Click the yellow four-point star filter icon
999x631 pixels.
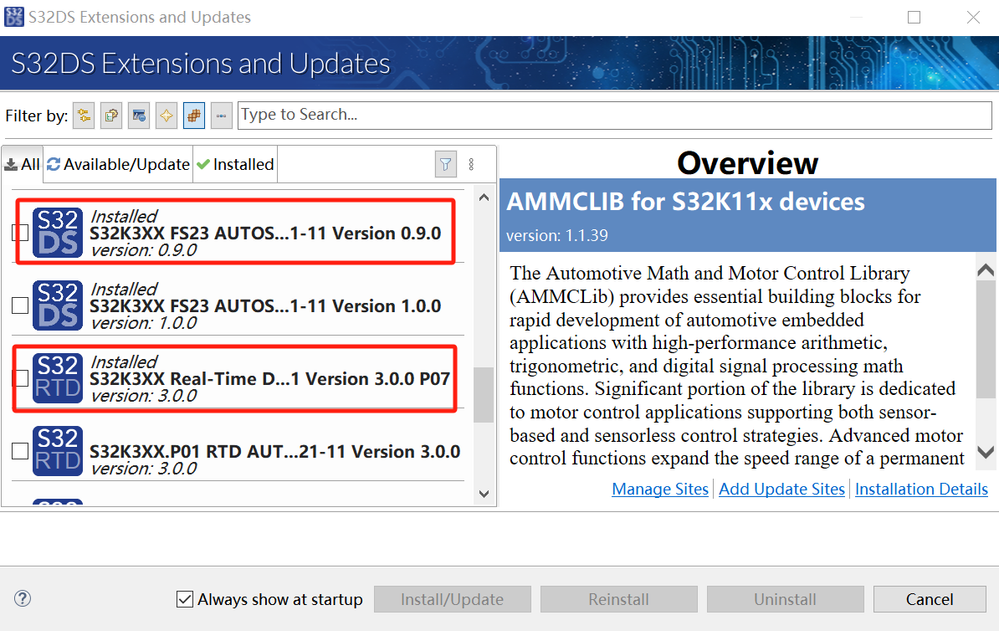(x=166, y=115)
